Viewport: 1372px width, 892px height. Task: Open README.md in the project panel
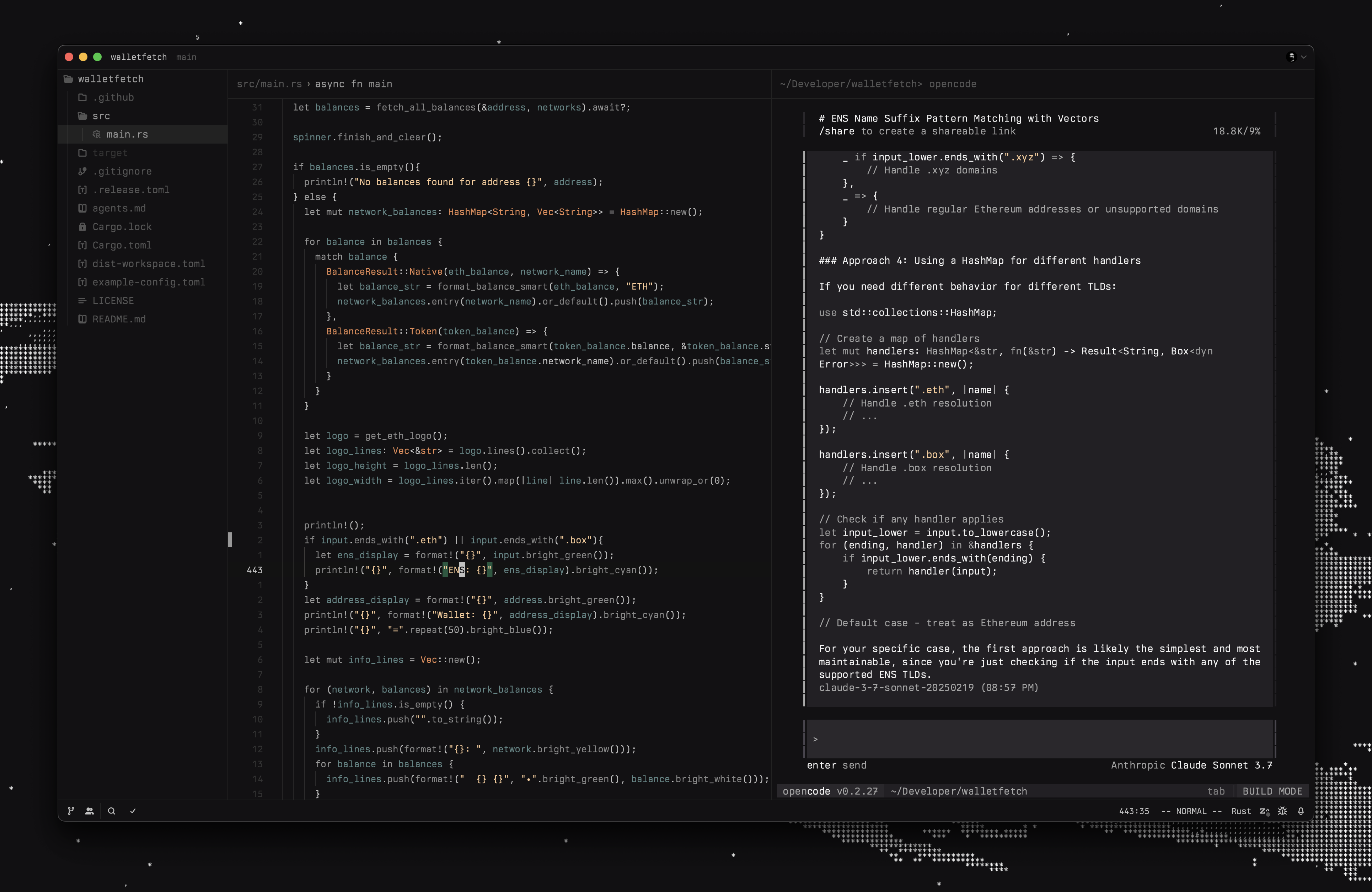click(x=119, y=319)
